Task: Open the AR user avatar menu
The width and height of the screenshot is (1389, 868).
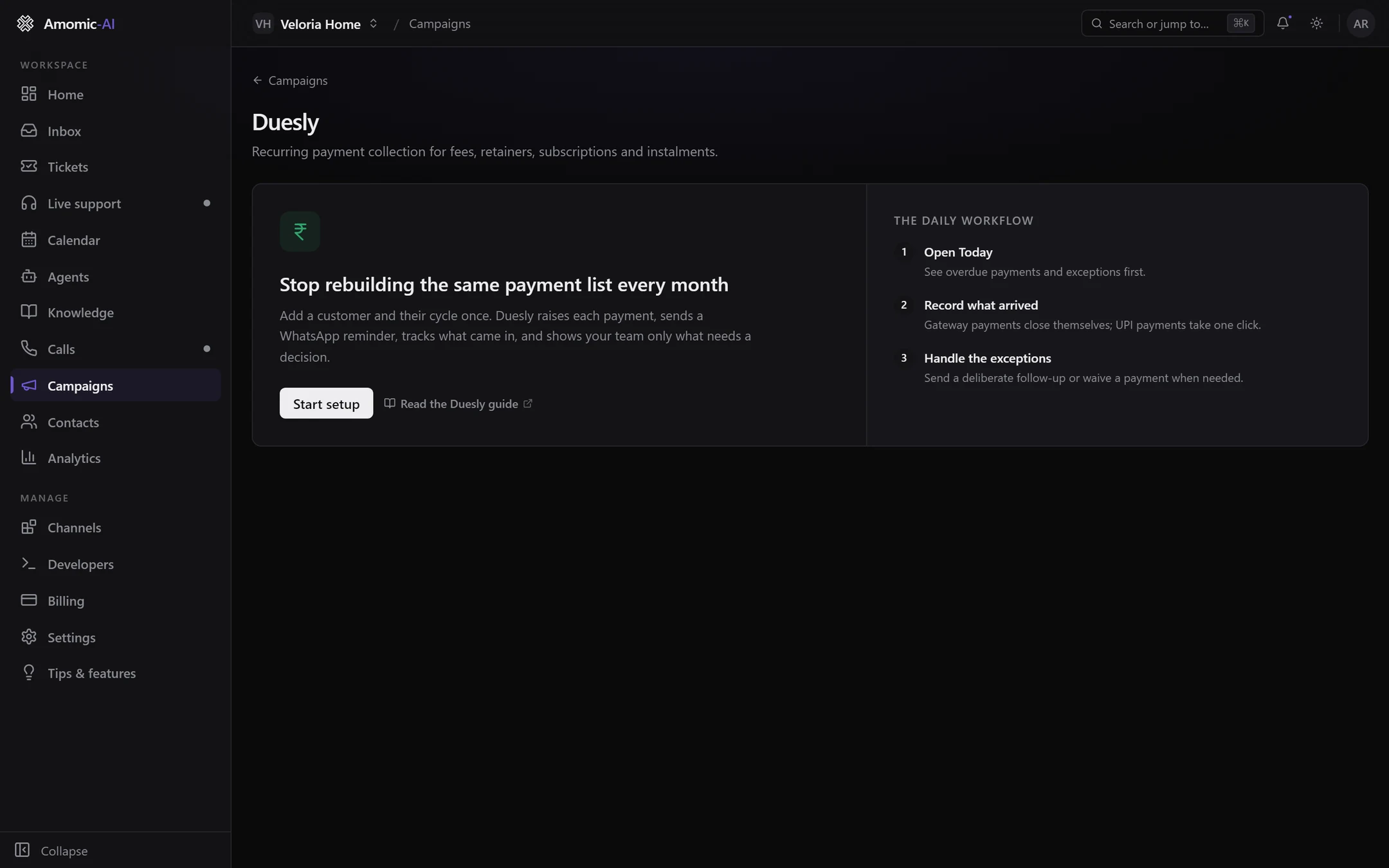Action: pos(1360,24)
